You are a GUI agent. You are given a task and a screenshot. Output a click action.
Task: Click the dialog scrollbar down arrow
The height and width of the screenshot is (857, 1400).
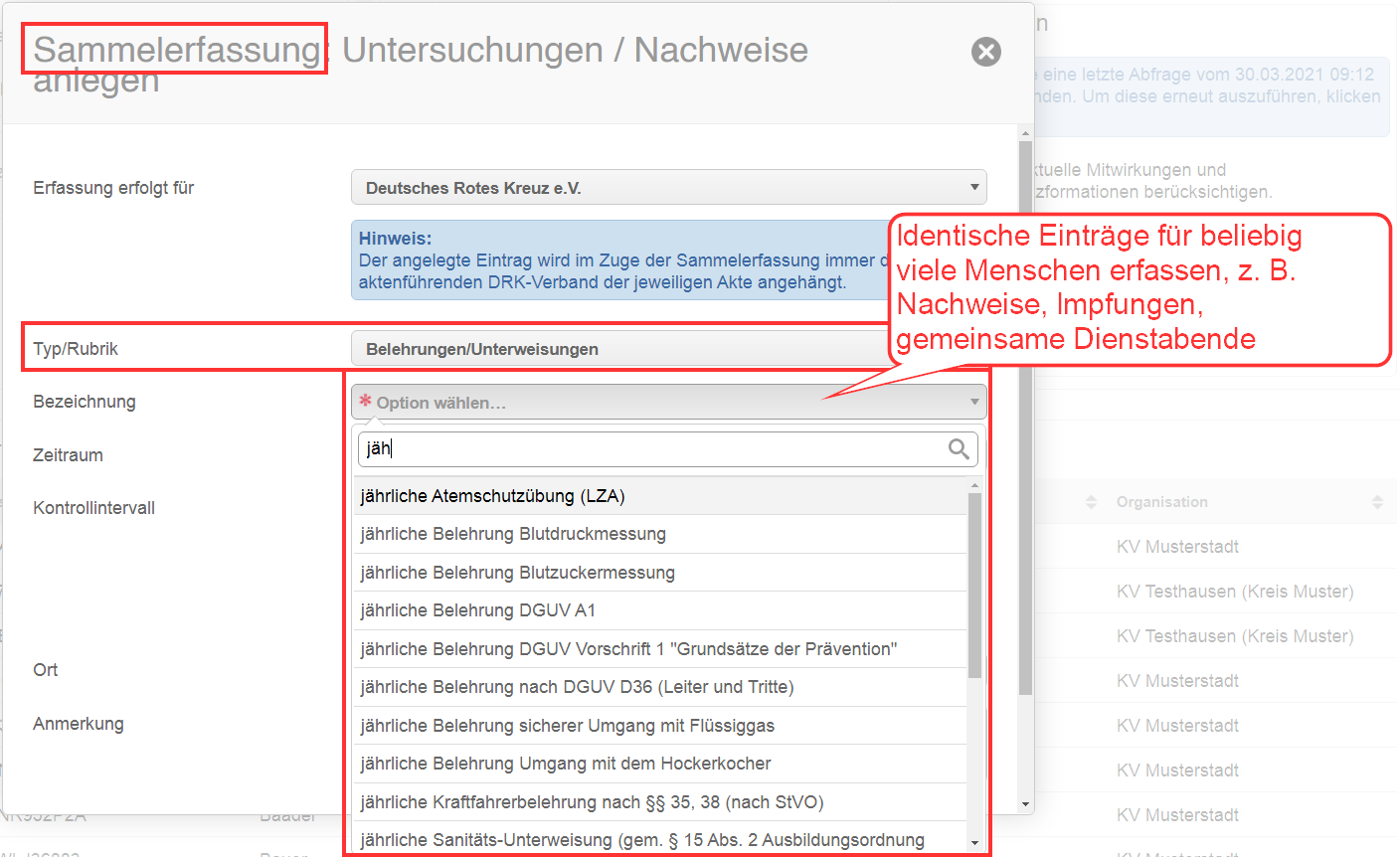[x=1025, y=804]
